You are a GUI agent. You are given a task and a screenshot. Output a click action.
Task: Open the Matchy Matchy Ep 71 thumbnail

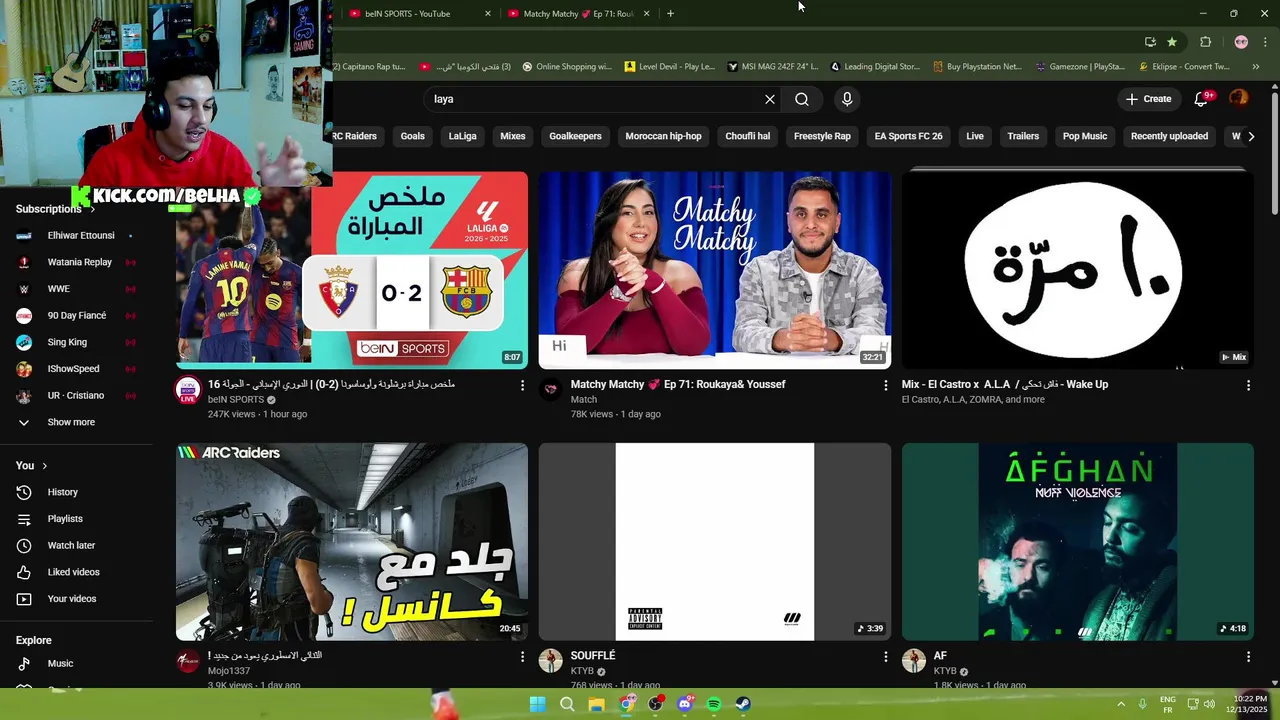pyautogui.click(x=714, y=270)
